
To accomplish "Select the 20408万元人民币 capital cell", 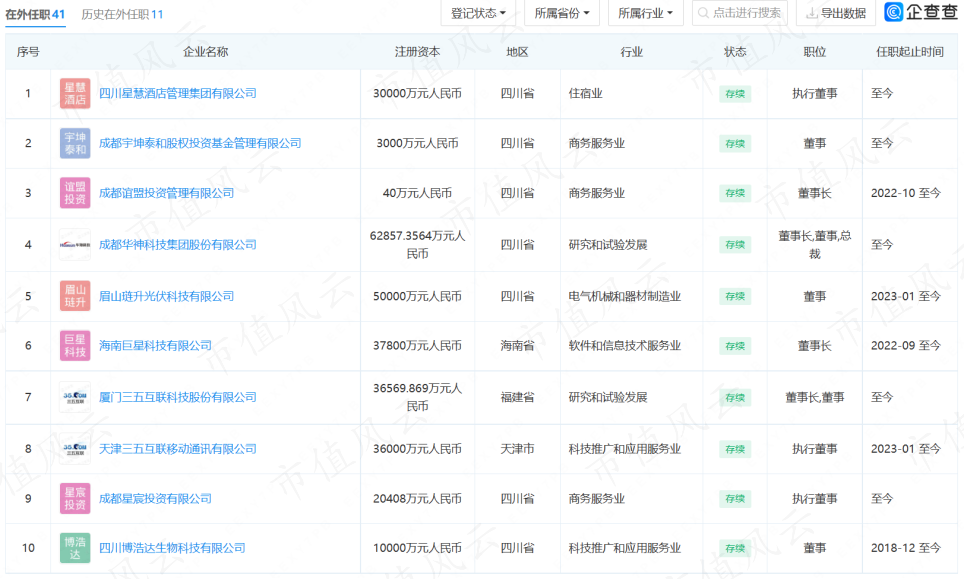I will coord(417,498).
